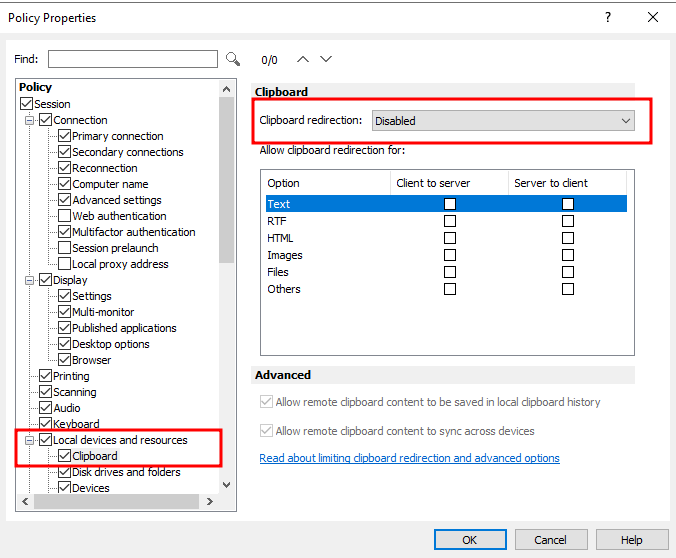Click the search magnifier icon beside Find
676x558 pixels.
[233, 59]
